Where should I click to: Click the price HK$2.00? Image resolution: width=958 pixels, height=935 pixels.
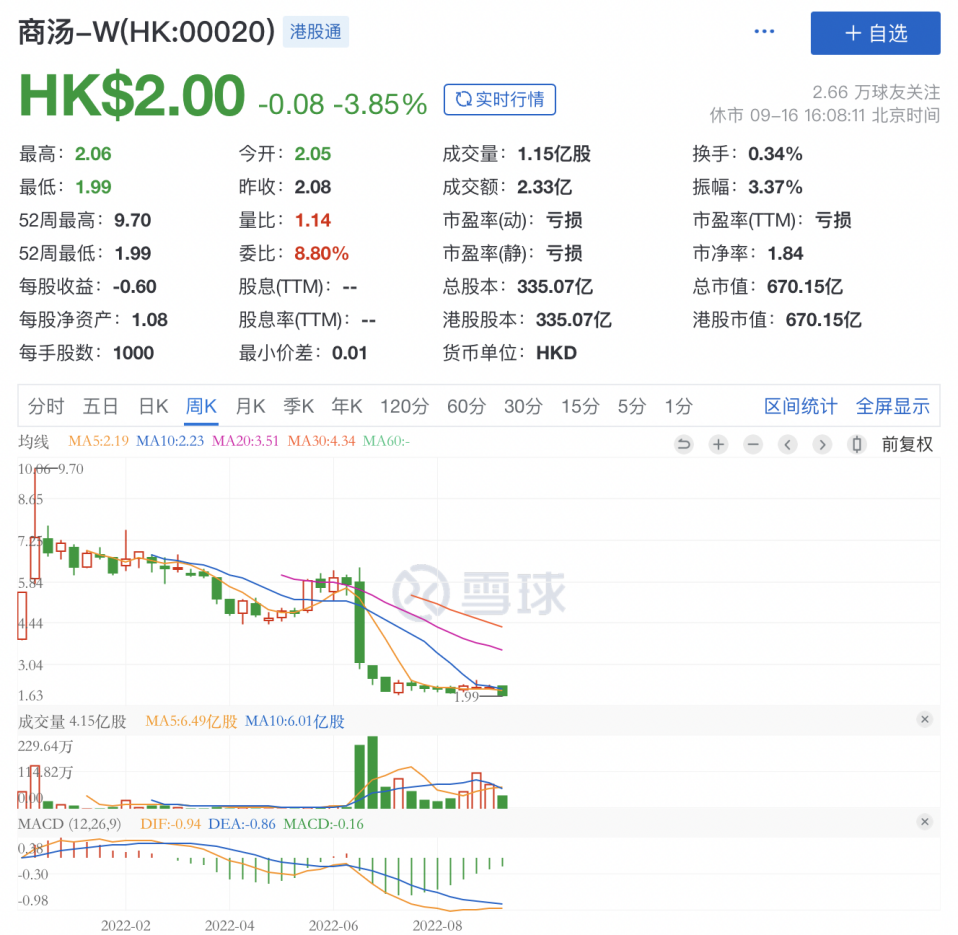(132, 95)
